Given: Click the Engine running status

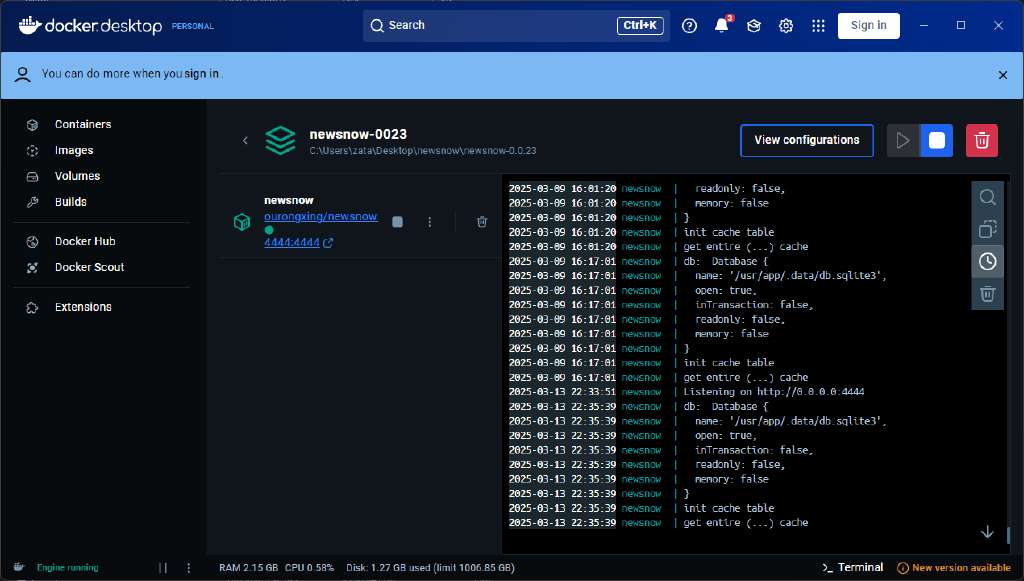Looking at the screenshot, I should pos(67,567).
